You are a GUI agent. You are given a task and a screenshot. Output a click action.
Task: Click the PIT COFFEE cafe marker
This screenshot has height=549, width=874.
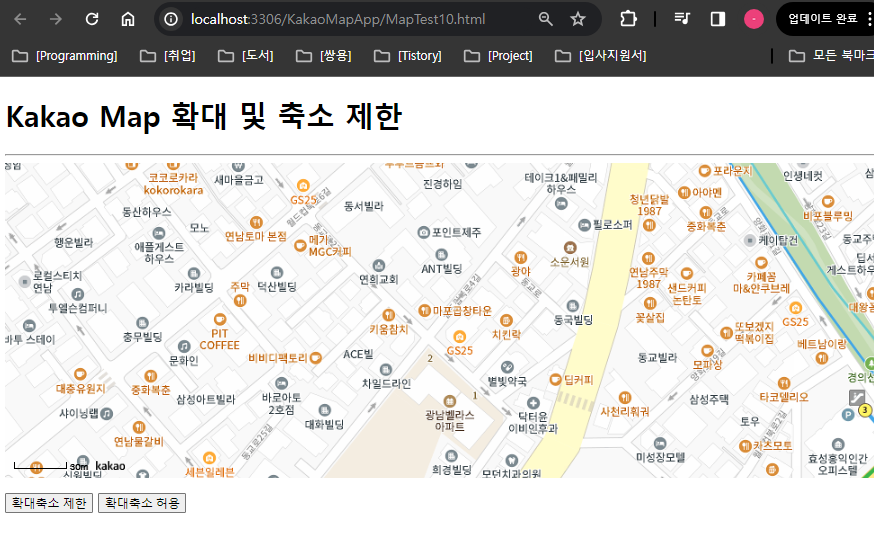coord(220,319)
